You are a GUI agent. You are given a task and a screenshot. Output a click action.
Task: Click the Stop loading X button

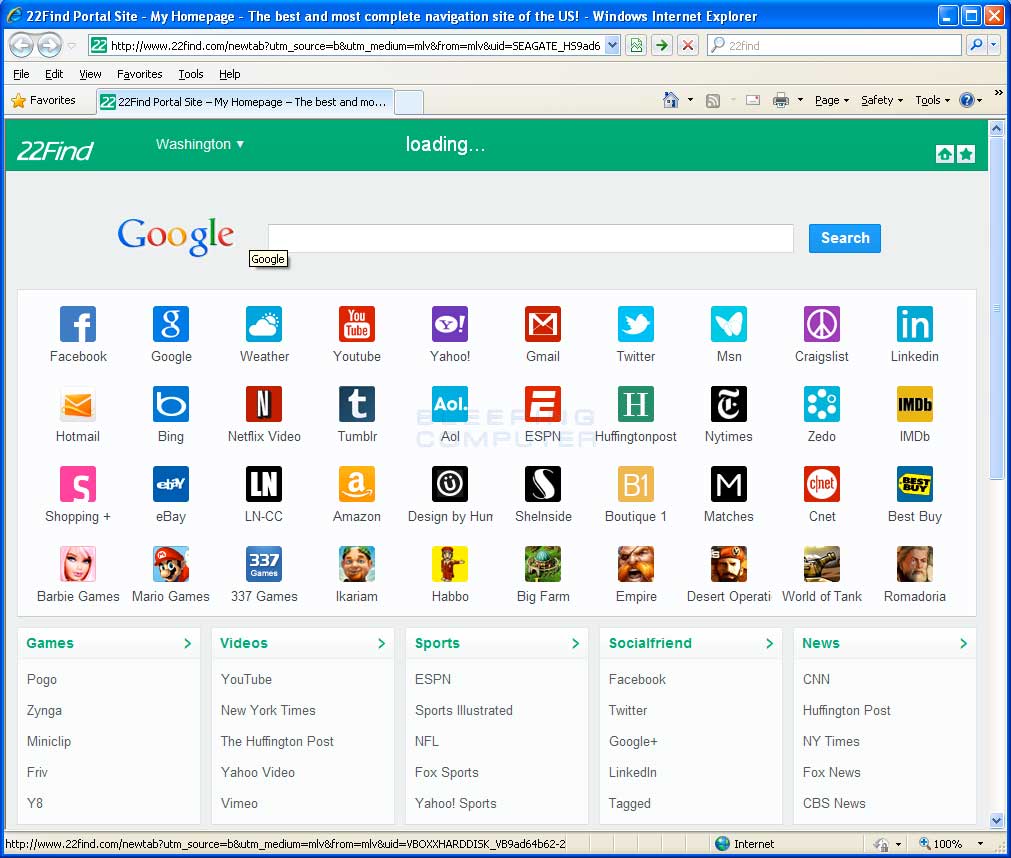[688, 45]
